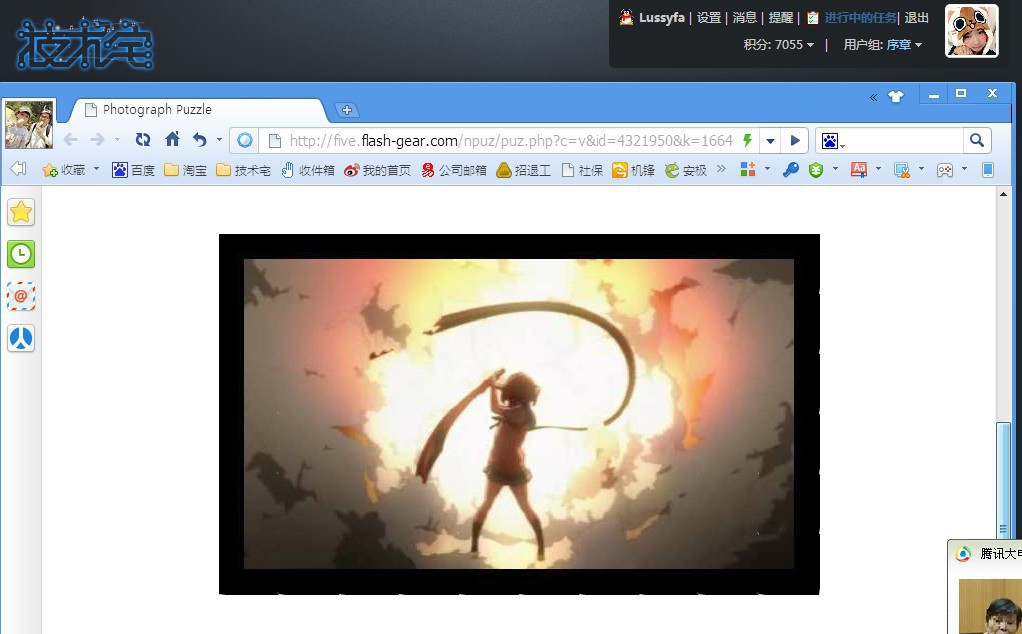The height and width of the screenshot is (634, 1022).
Task: Click the 设置 settings link
Action: point(709,18)
